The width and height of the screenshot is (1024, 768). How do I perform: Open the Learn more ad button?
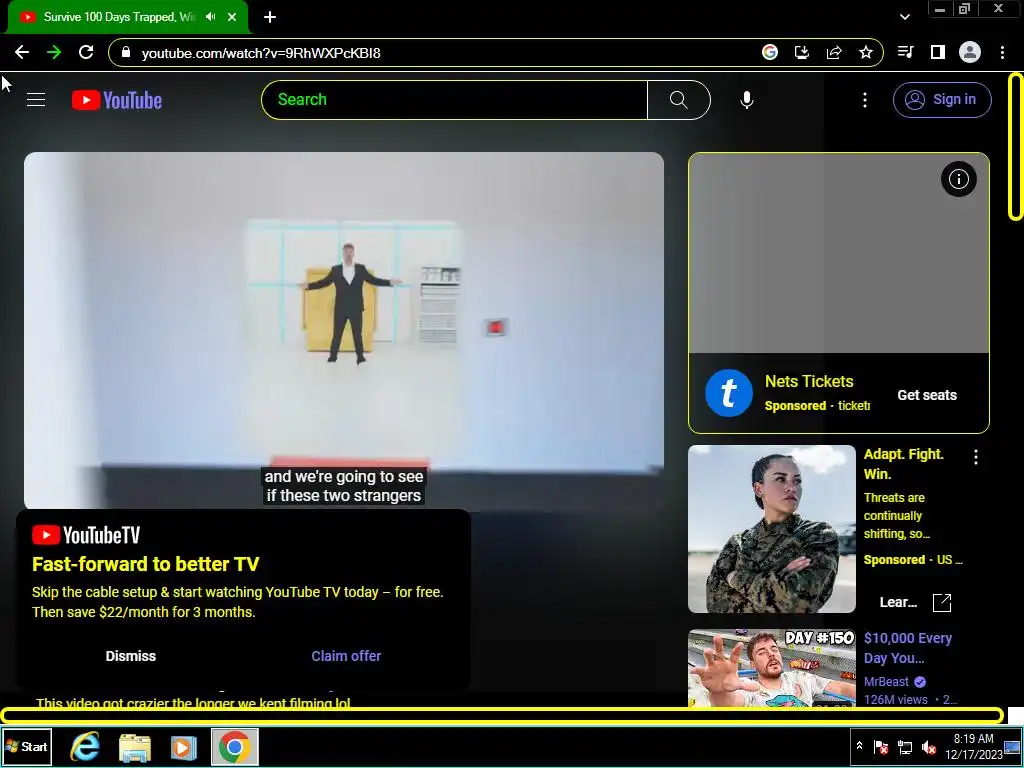[899, 602]
